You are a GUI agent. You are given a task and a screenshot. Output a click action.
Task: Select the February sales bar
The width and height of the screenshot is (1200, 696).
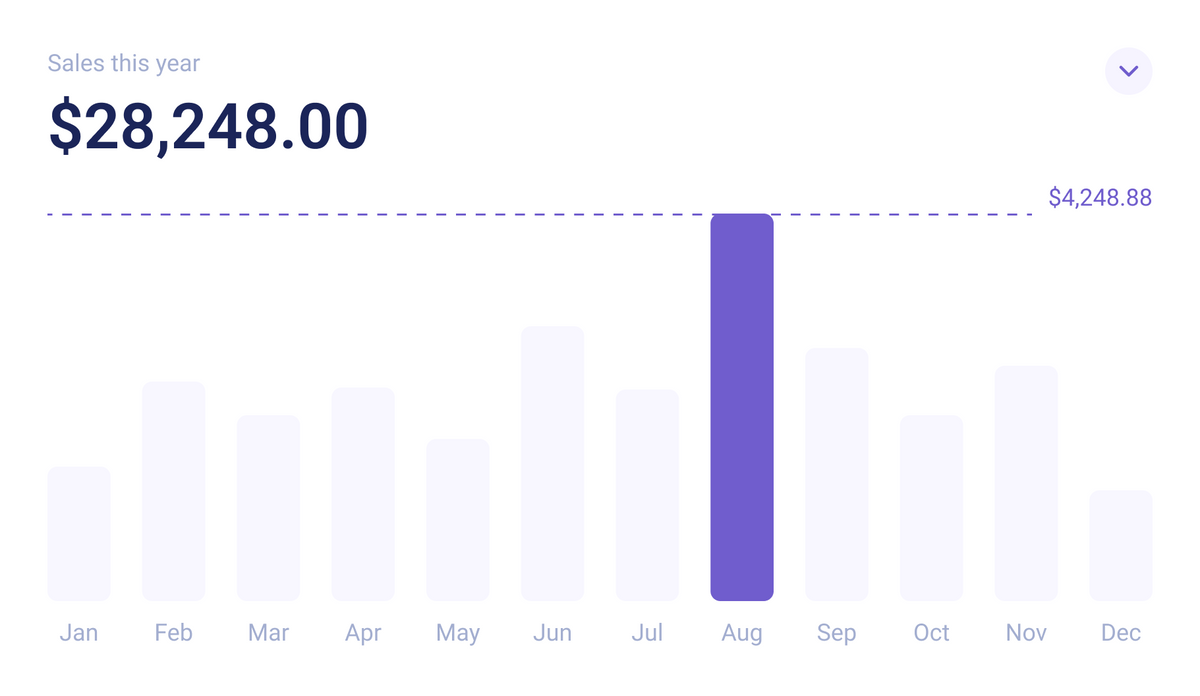coord(174,491)
